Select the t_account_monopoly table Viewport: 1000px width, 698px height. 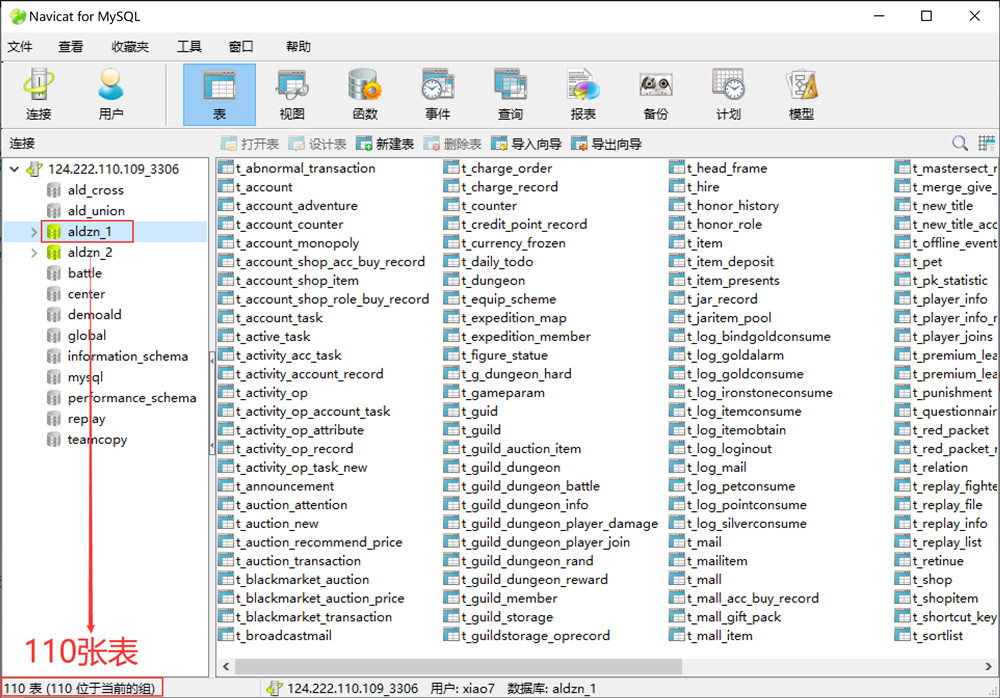click(x=297, y=243)
